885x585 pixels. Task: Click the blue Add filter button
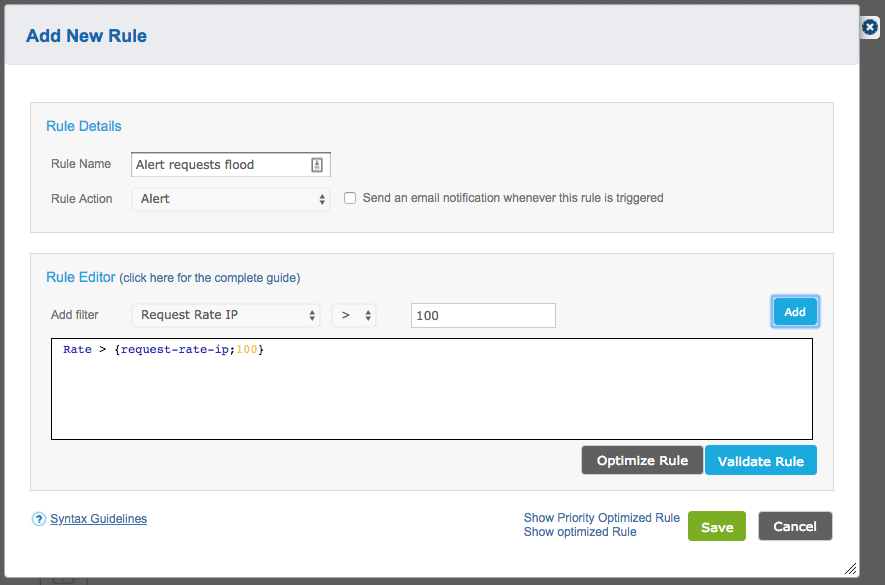point(795,312)
